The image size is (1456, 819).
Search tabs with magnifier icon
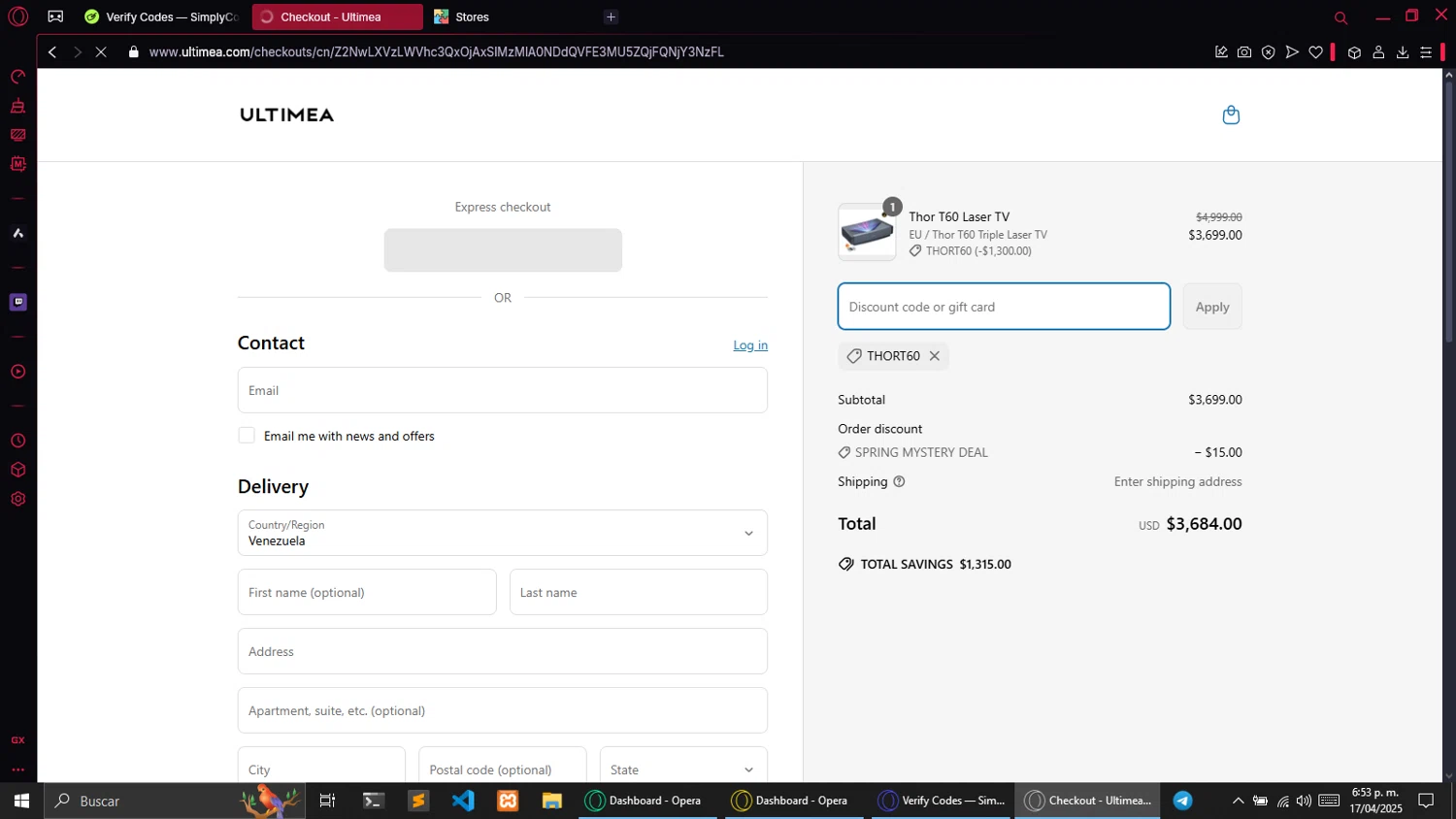coord(1340,17)
